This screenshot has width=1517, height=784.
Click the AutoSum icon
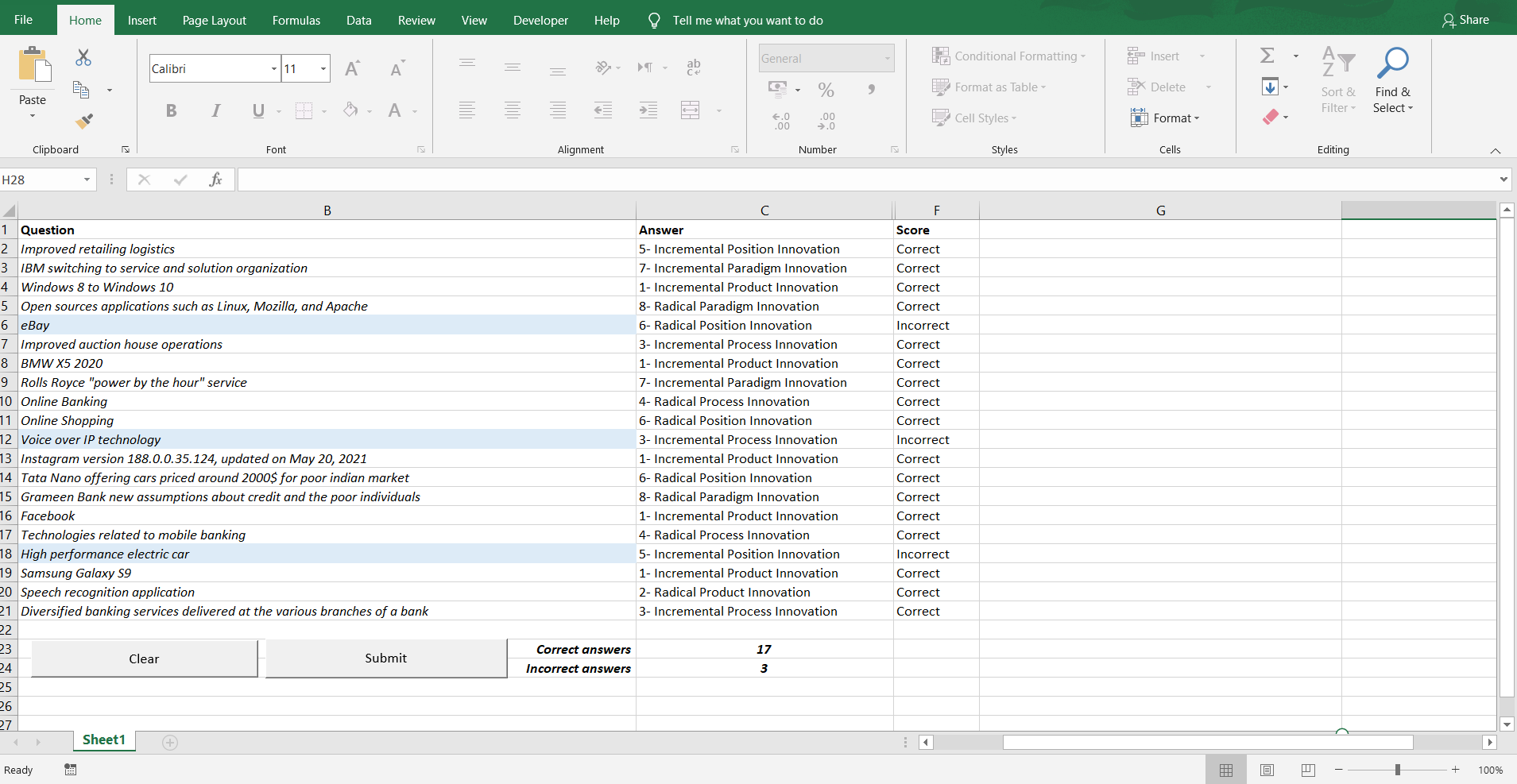click(x=1267, y=55)
